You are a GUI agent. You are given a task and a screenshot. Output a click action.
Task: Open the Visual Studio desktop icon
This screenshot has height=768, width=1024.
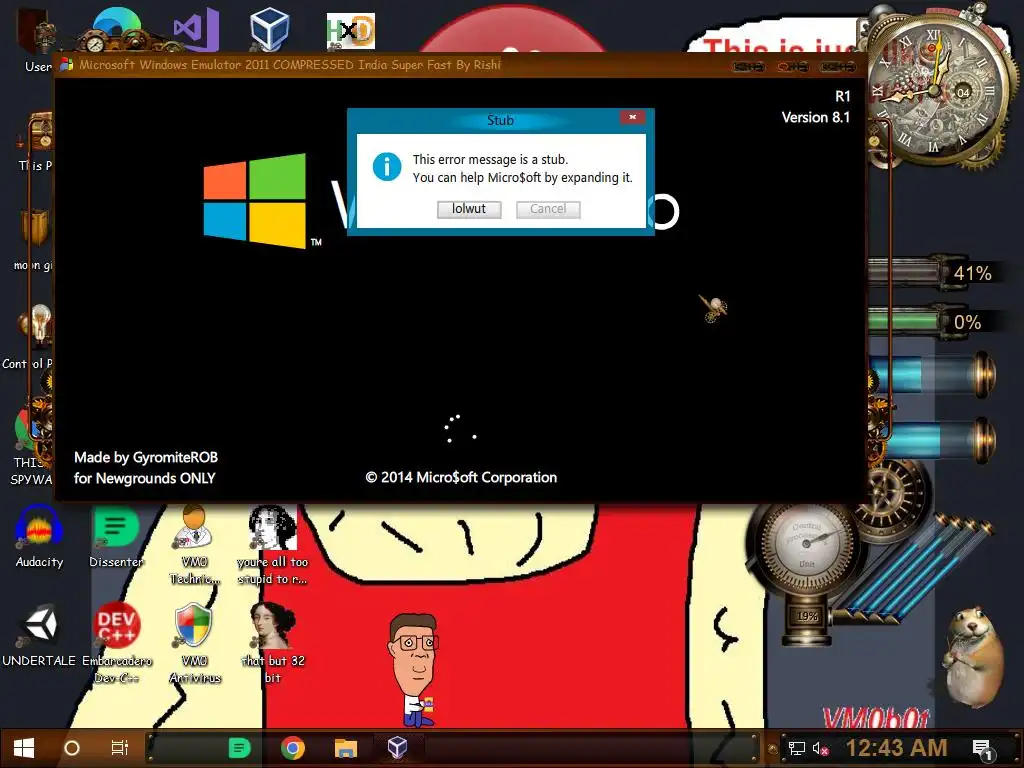click(x=196, y=30)
